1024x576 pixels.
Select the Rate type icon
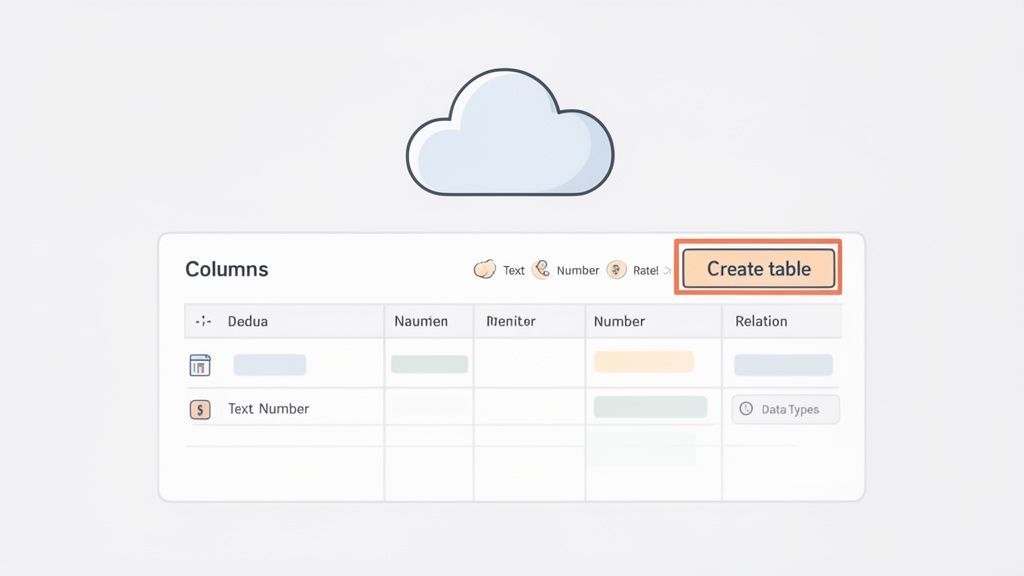(x=616, y=269)
